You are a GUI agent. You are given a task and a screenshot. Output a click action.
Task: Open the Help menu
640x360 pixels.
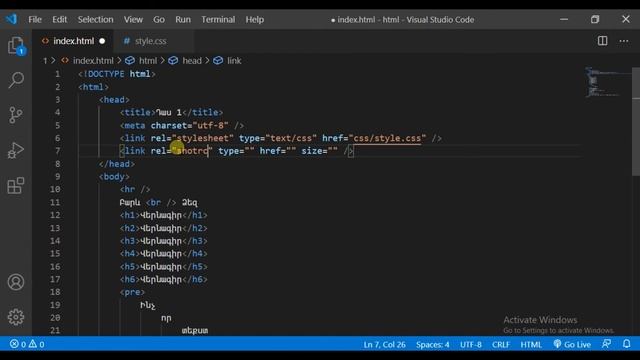pos(255,19)
